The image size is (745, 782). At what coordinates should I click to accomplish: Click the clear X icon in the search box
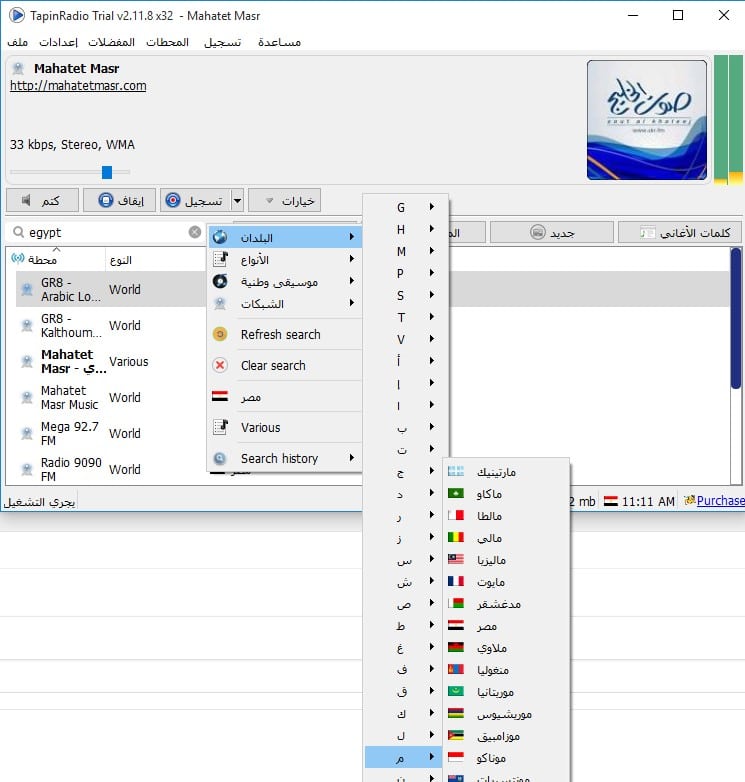coord(195,232)
